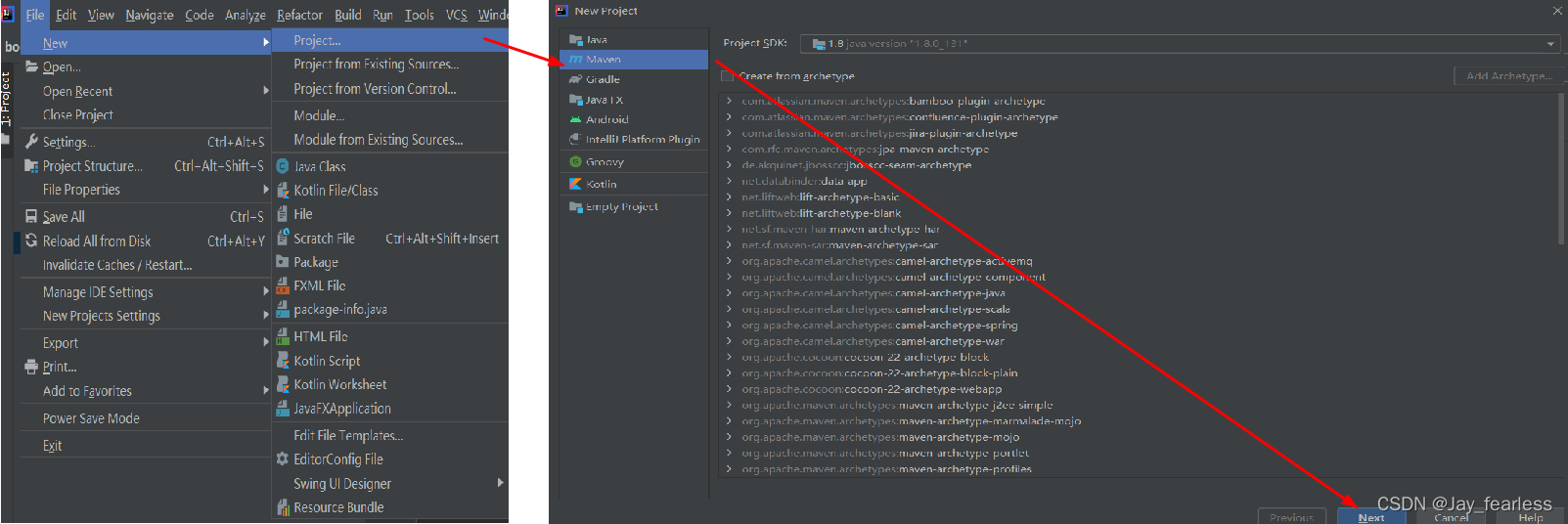Open the Refactor menu
The width and height of the screenshot is (1568, 524).
coord(299,15)
